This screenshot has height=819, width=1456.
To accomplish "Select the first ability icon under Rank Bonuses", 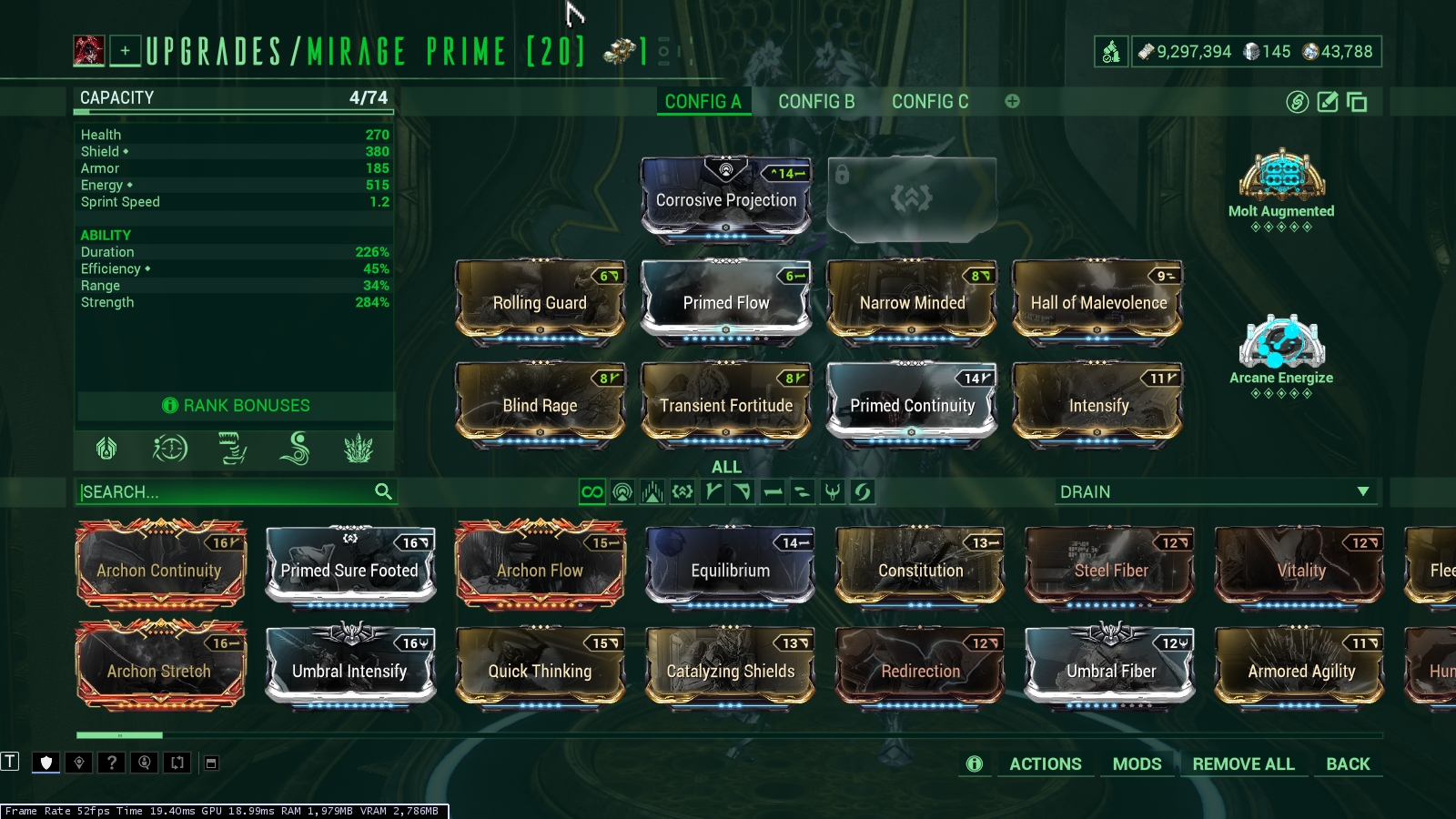I will [106, 449].
